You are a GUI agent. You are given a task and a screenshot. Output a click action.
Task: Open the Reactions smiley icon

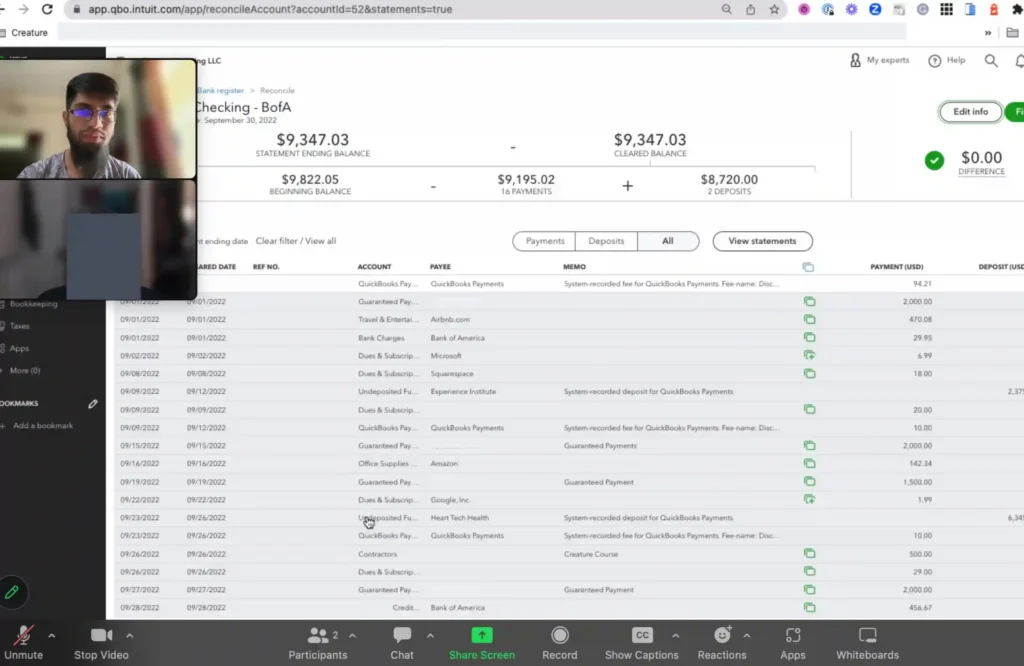tap(722, 635)
